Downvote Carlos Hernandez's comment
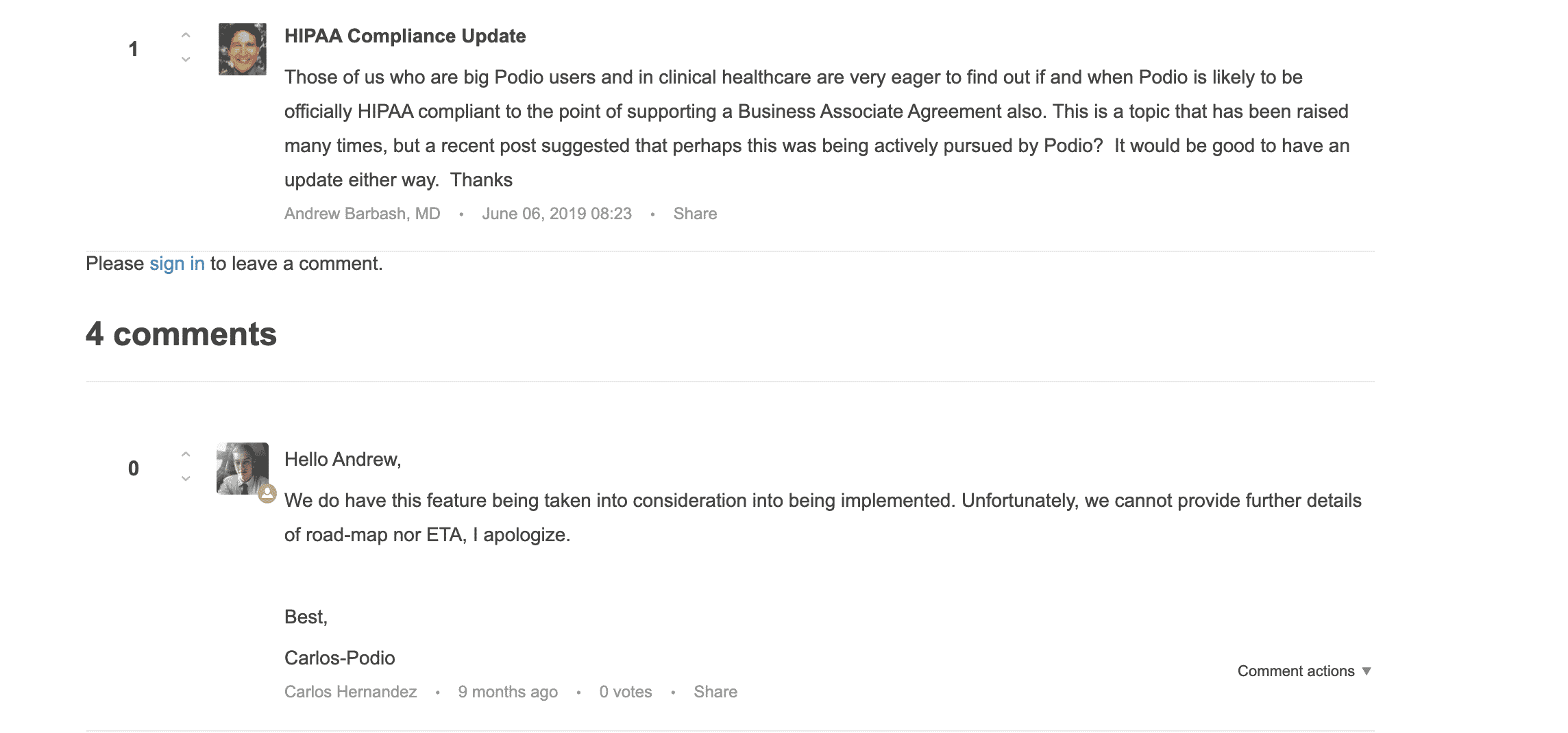 (x=185, y=480)
